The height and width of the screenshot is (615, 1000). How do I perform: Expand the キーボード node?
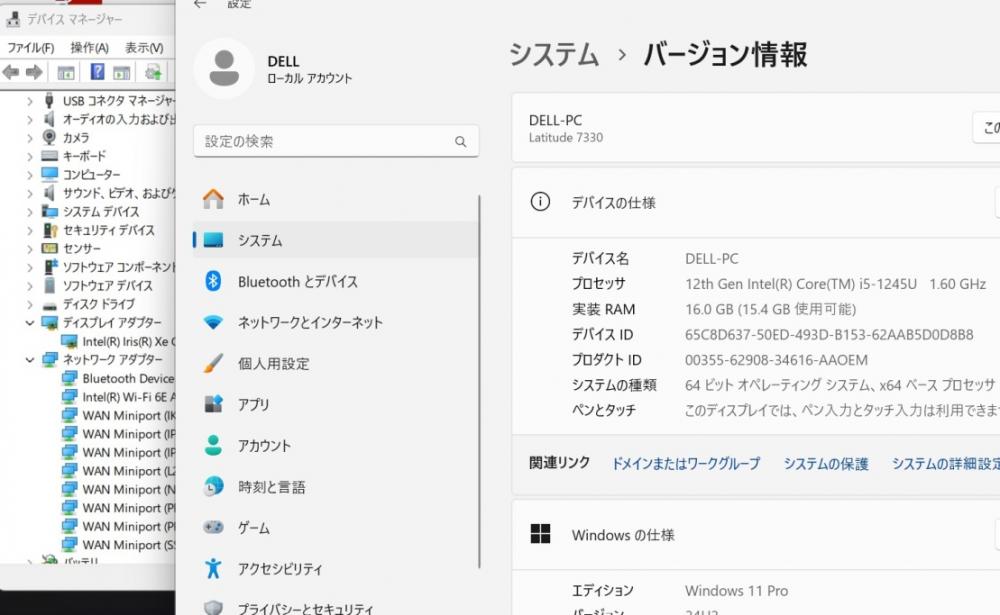pos(29,156)
